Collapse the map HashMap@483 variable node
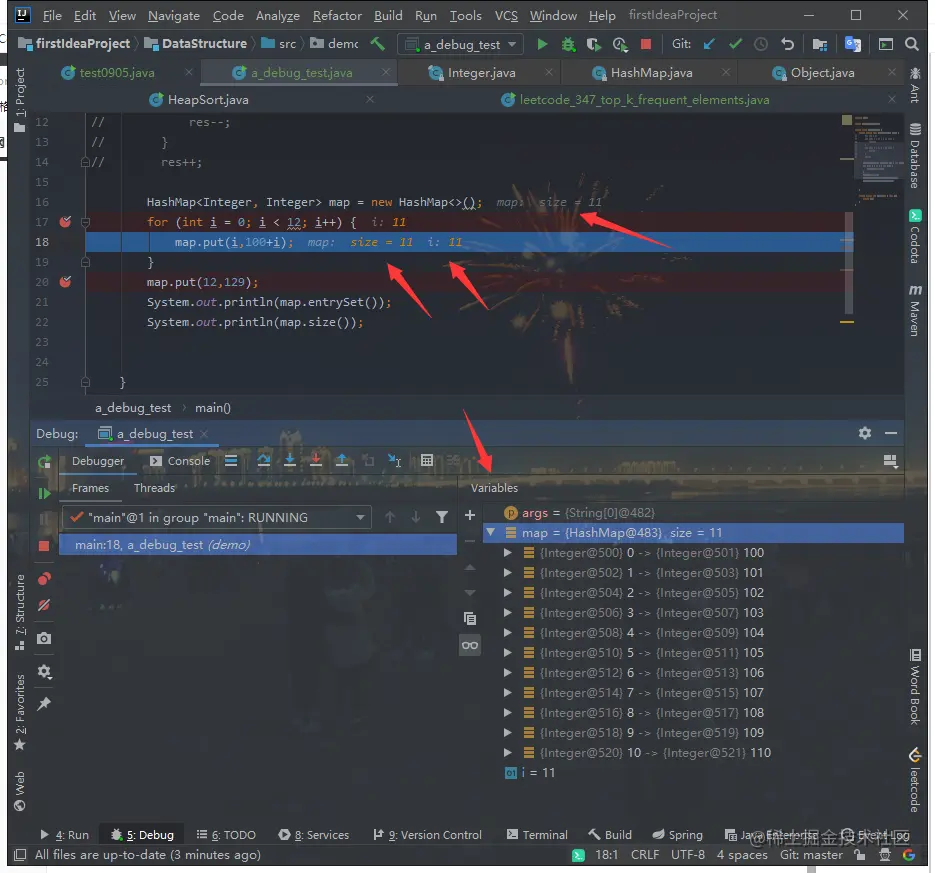The width and height of the screenshot is (935, 873). [x=490, y=532]
